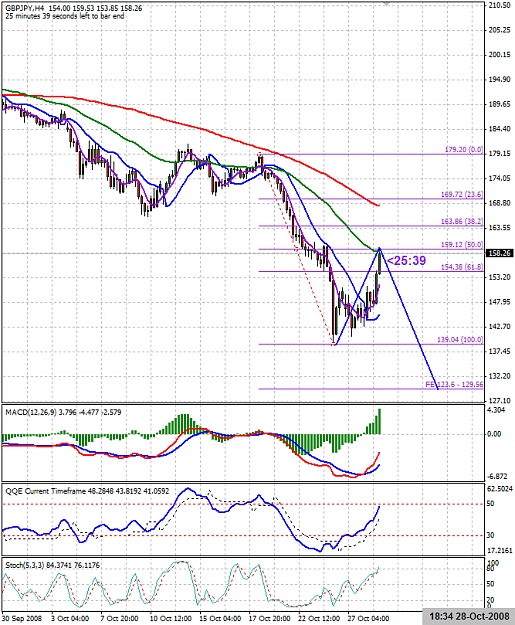The height and width of the screenshot is (625, 515).
Task: Click the 22 Oct 12:00 time axis label
Action: pos(319,618)
